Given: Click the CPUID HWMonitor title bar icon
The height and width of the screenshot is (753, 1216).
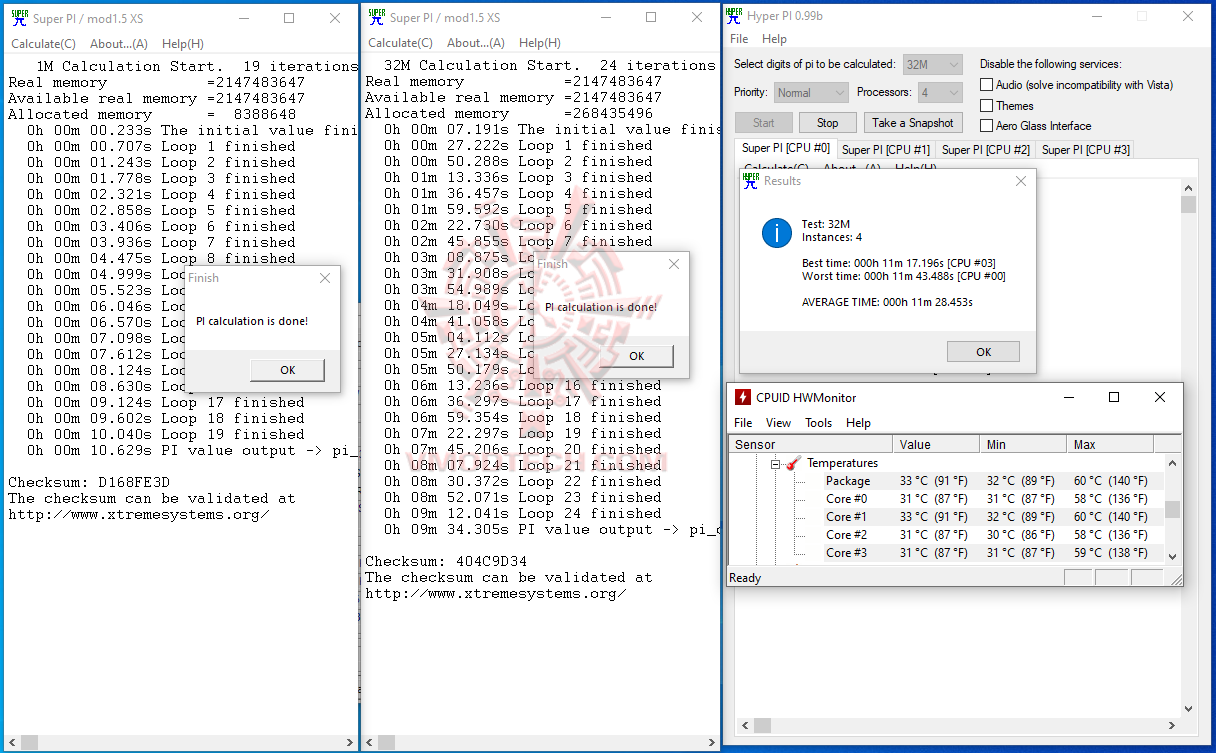Looking at the screenshot, I should 742,397.
